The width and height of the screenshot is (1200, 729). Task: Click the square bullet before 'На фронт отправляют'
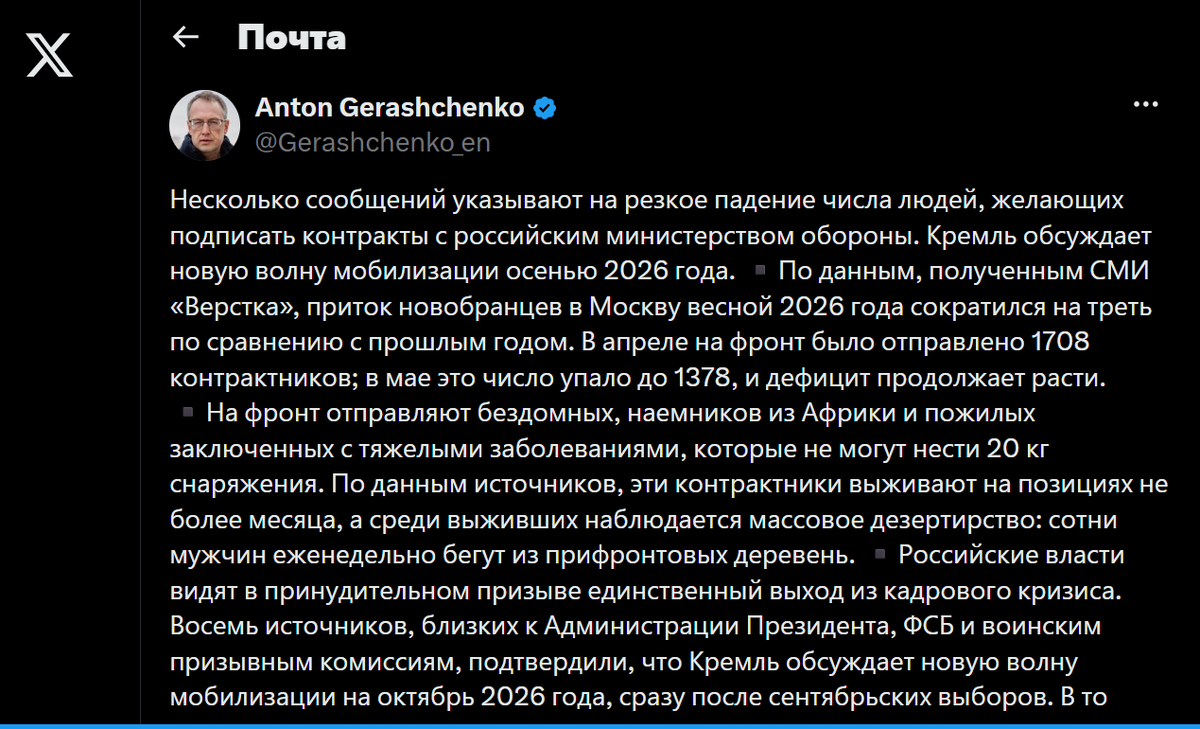click(x=188, y=412)
